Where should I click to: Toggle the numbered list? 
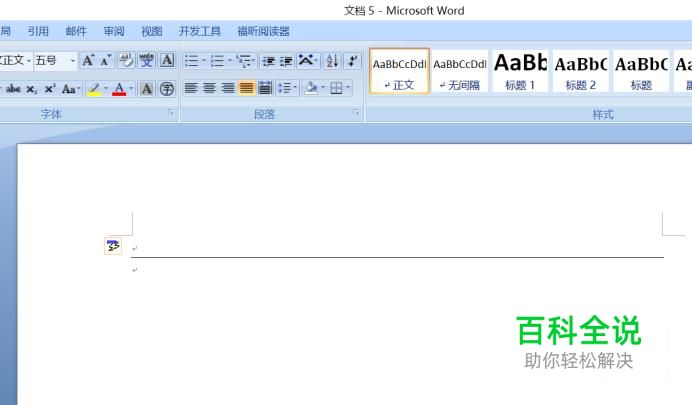pos(217,61)
